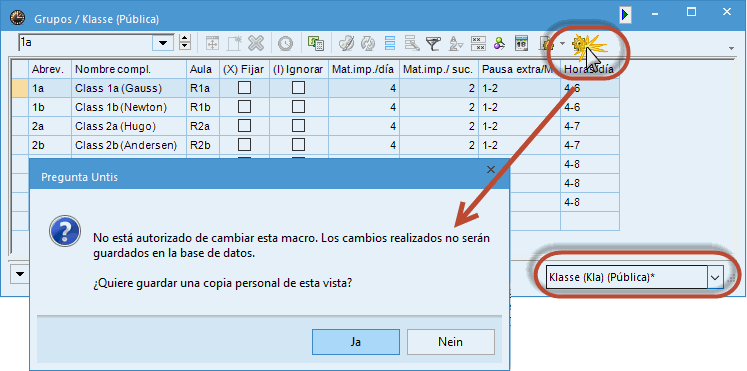Click the refresh arrows toolbar icon
Image resolution: width=747 pixels, height=371 pixels.
[368, 44]
